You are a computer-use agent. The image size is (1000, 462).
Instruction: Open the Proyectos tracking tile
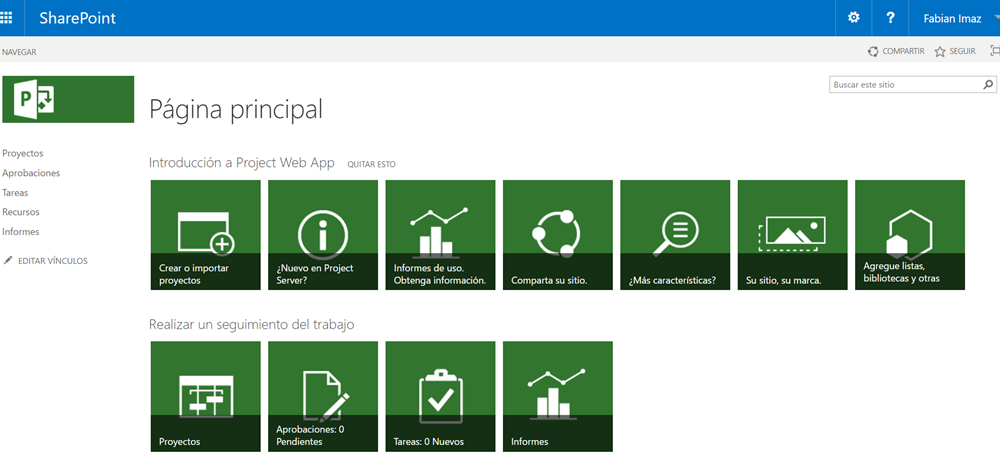point(206,396)
